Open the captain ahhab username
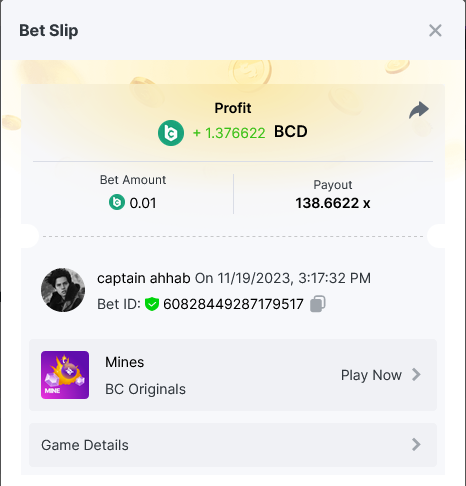Image resolution: width=466 pixels, height=486 pixels. click(x=144, y=278)
